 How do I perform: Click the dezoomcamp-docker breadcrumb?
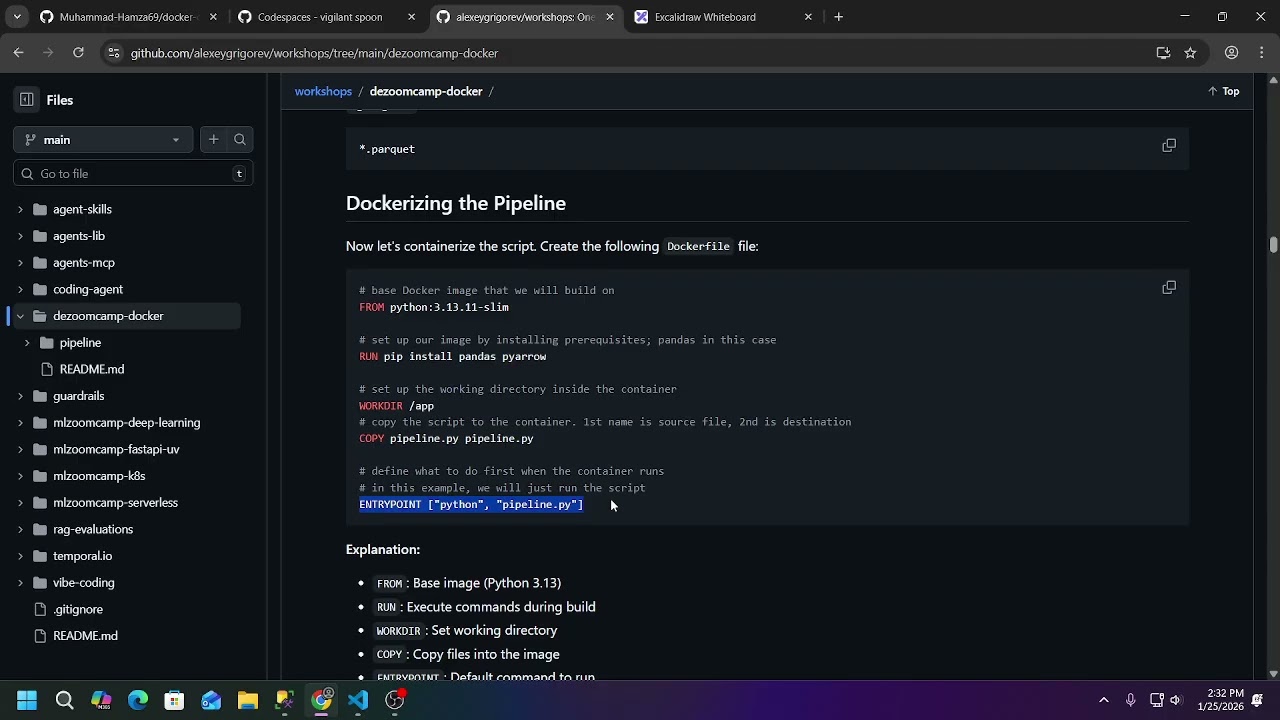[x=426, y=91]
